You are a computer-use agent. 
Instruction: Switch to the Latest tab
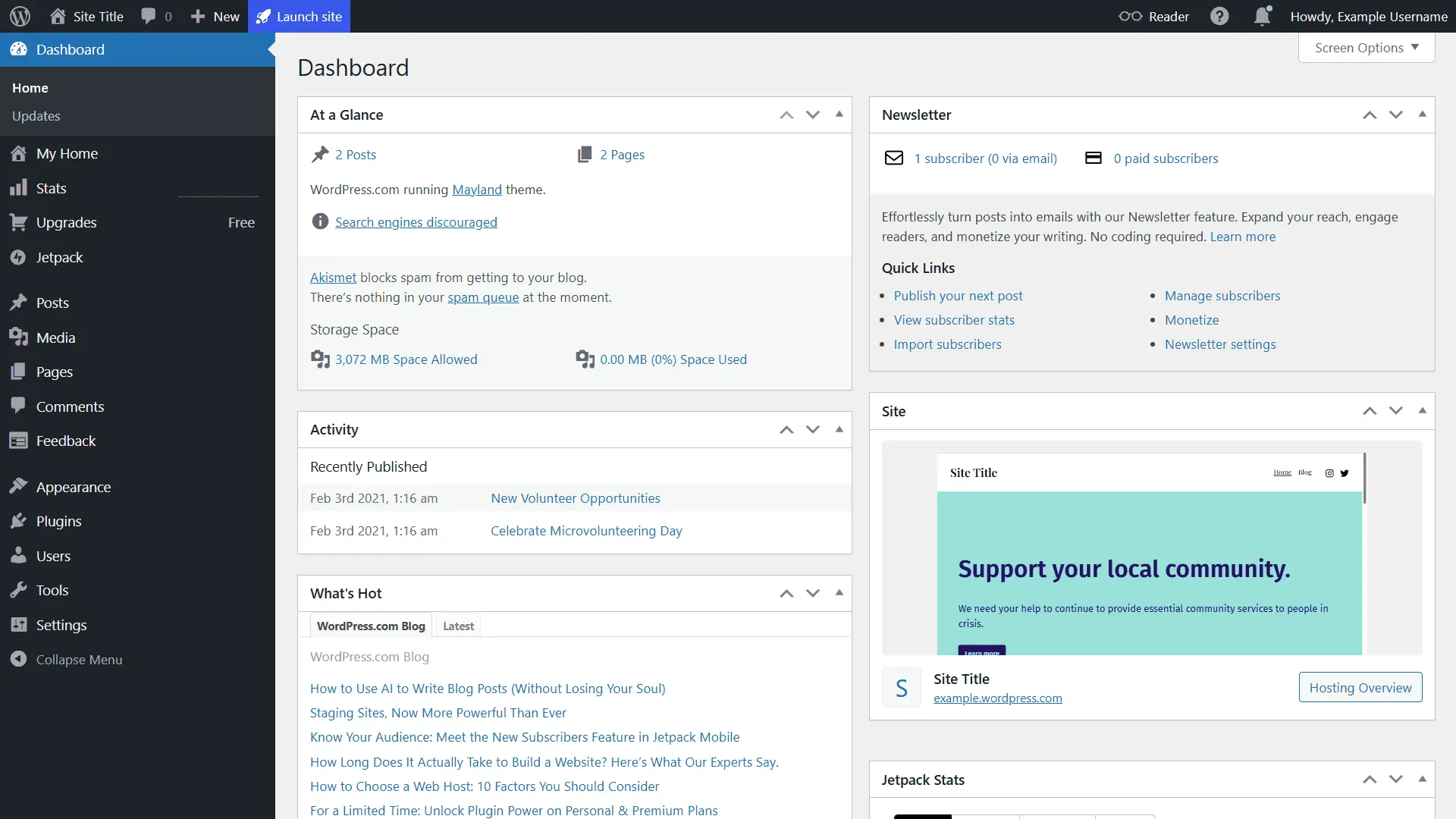pyautogui.click(x=457, y=626)
